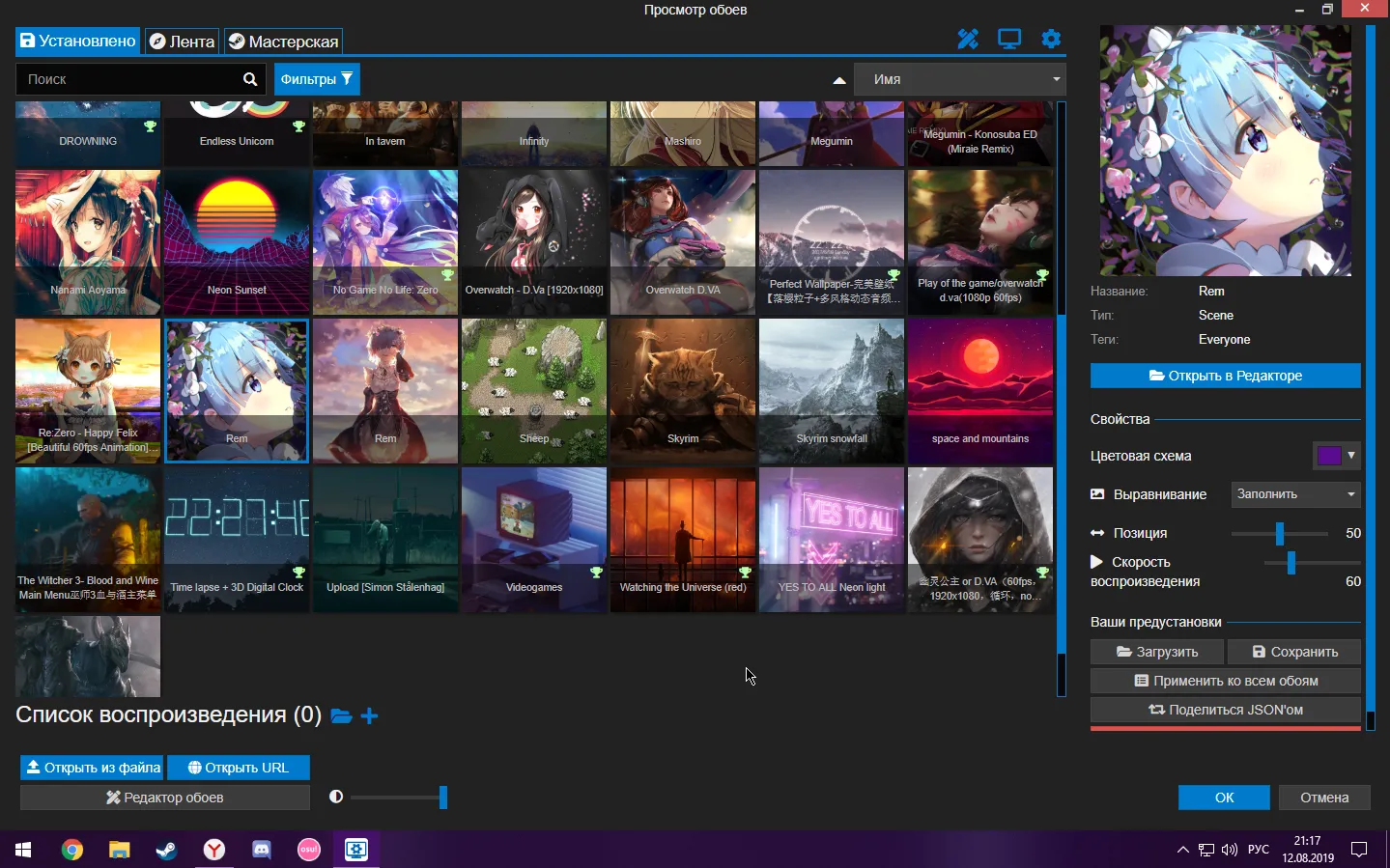The height and width of the screenshot is (868, 1390).
Task: Select Re:Zero - Happy Felix wallpaper
Action: [x=88, y=391]
